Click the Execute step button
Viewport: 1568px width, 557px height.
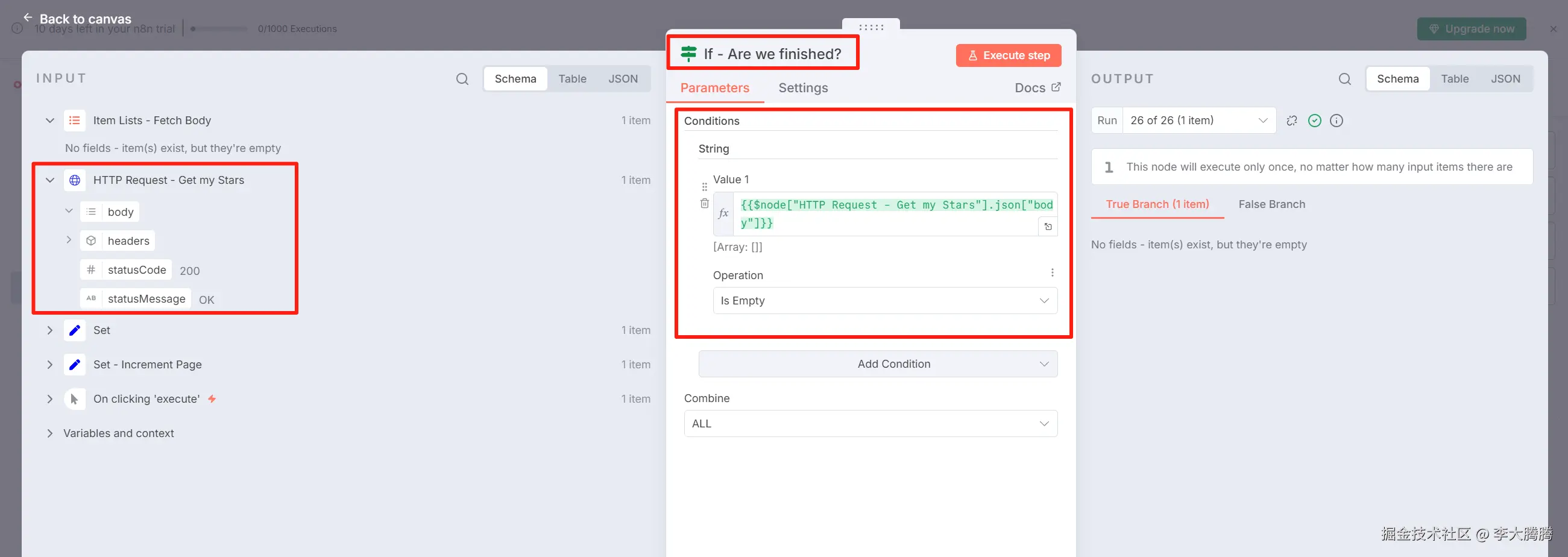[x=1008, y=55]
